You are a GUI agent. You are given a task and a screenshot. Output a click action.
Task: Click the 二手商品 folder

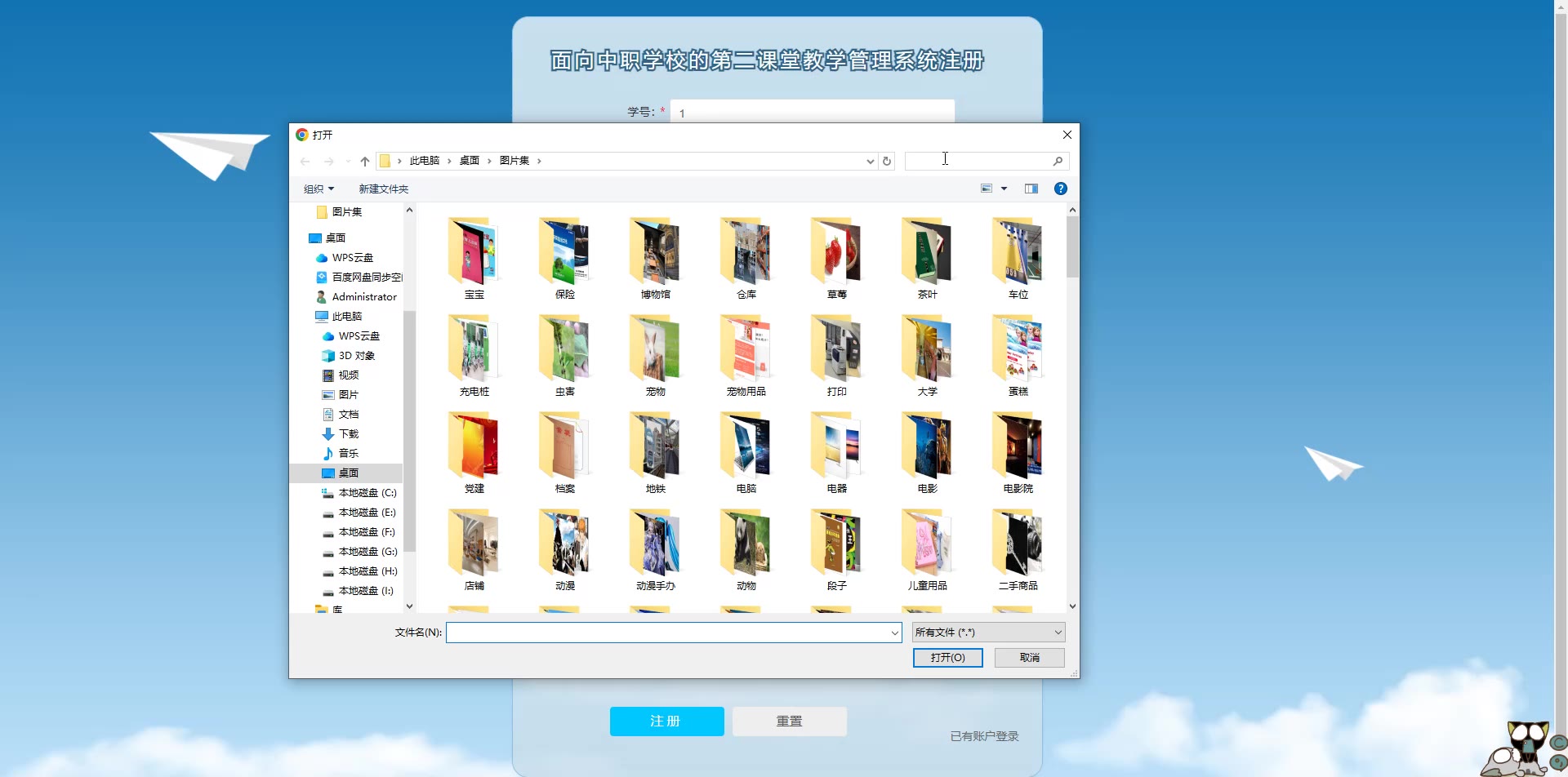[x=1018, y=550]
